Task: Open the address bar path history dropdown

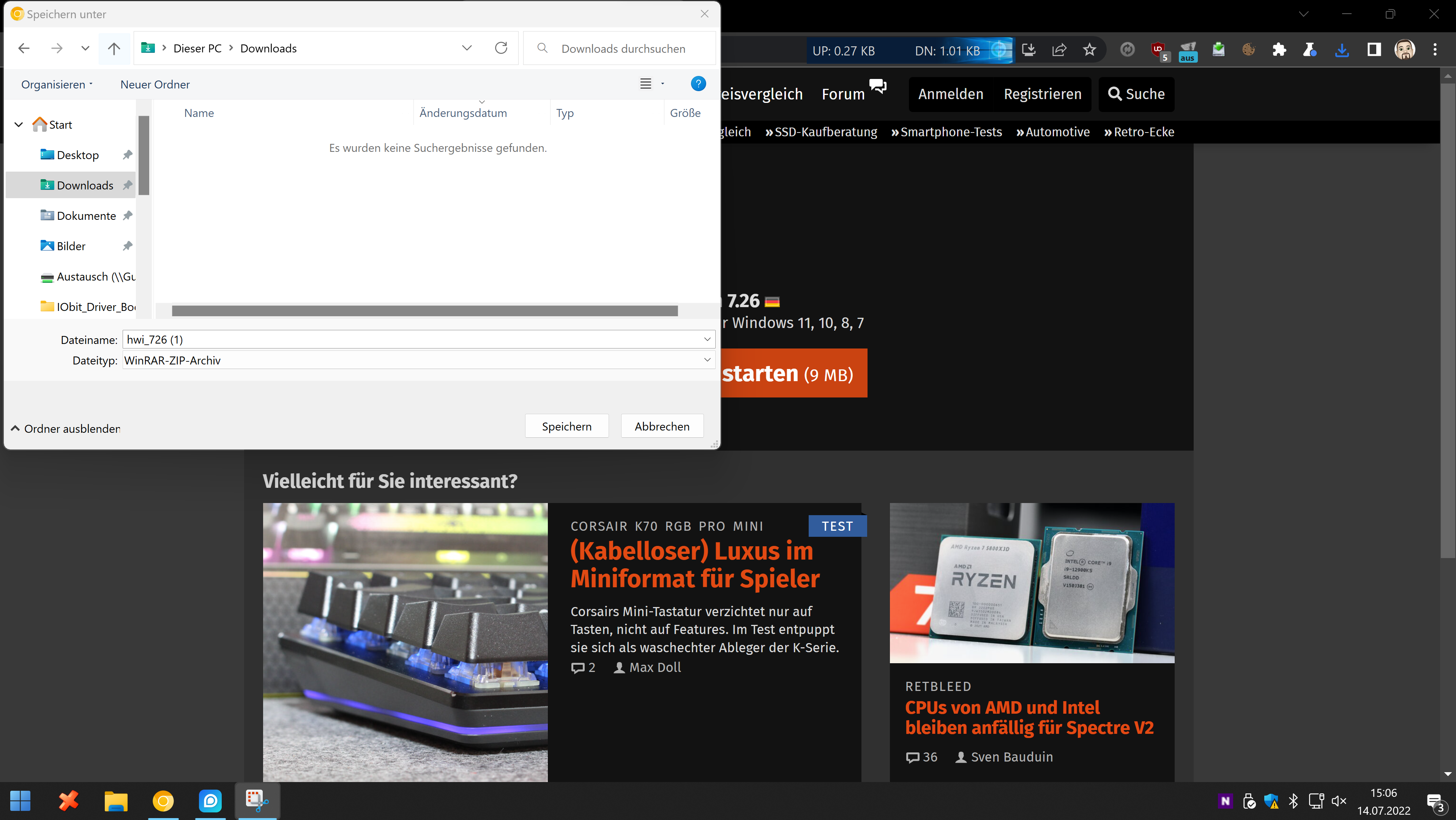Action: pos(467,49)
